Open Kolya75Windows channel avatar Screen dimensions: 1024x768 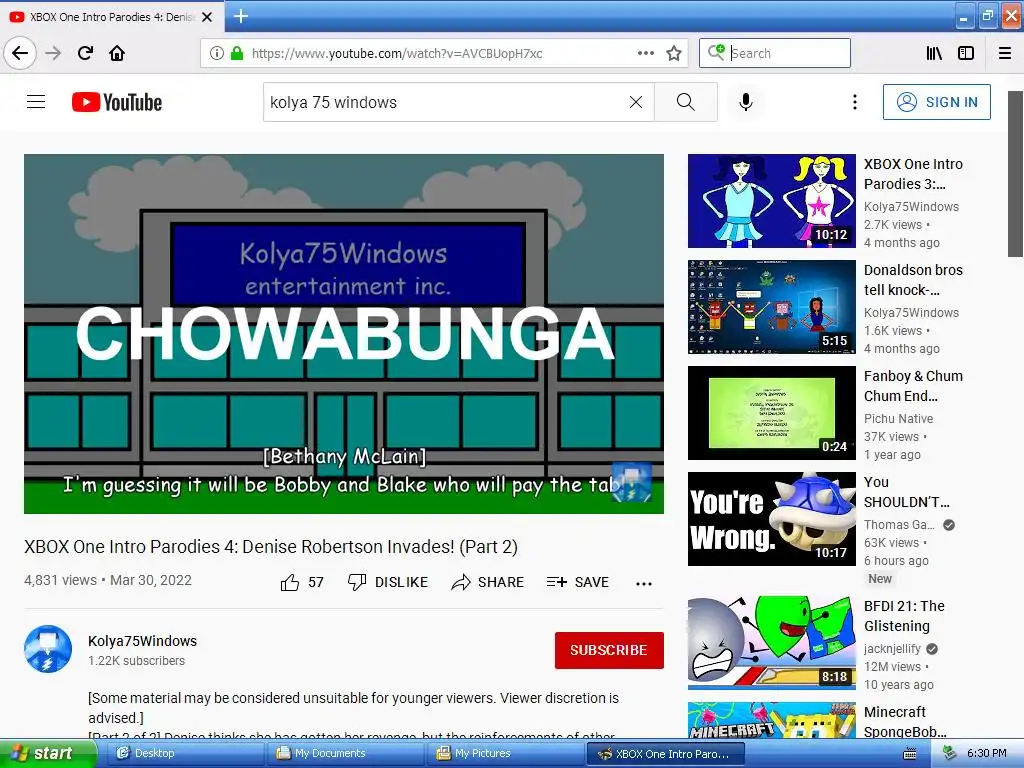(48, 649)
